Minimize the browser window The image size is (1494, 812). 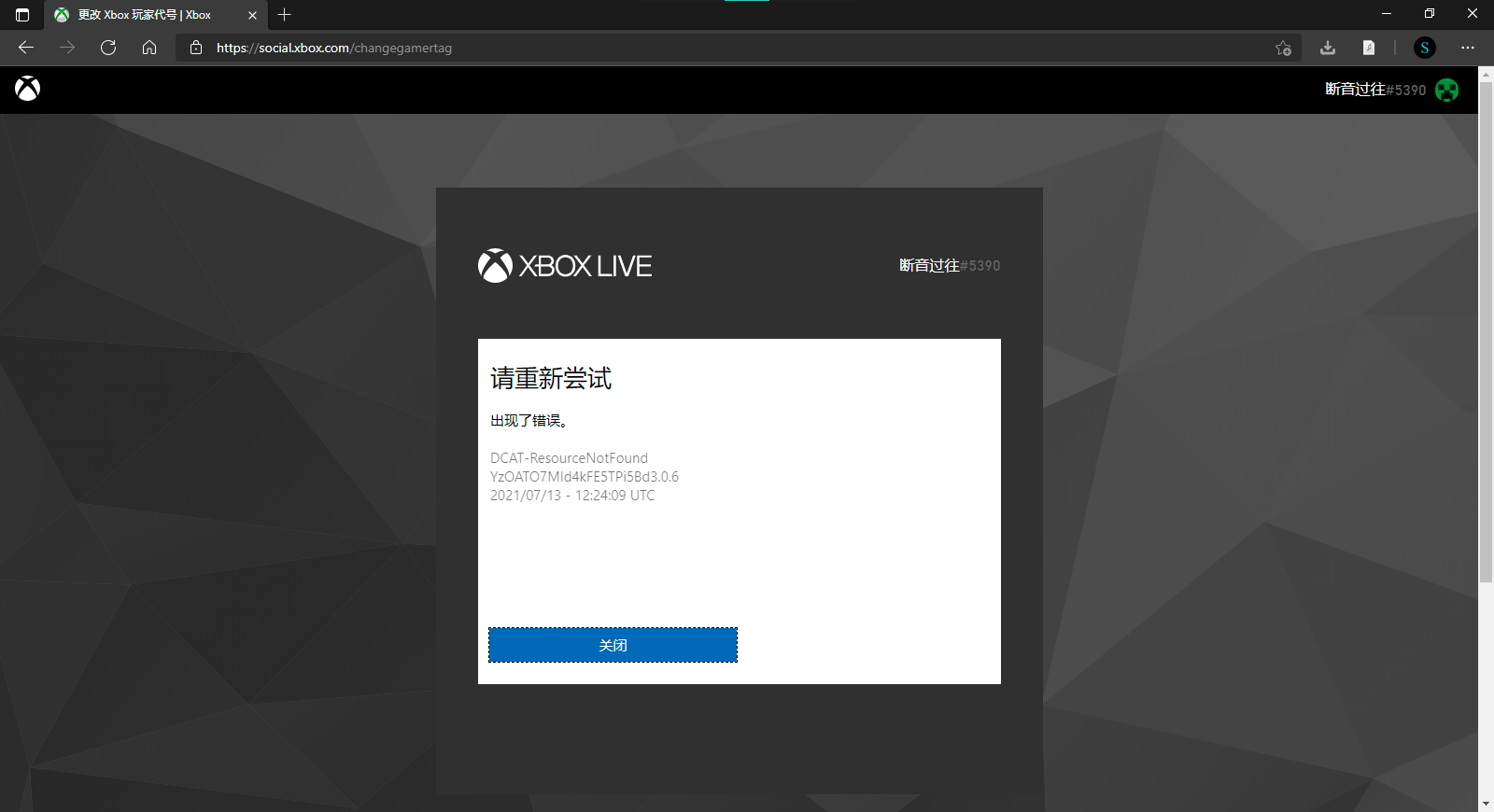1386,14
